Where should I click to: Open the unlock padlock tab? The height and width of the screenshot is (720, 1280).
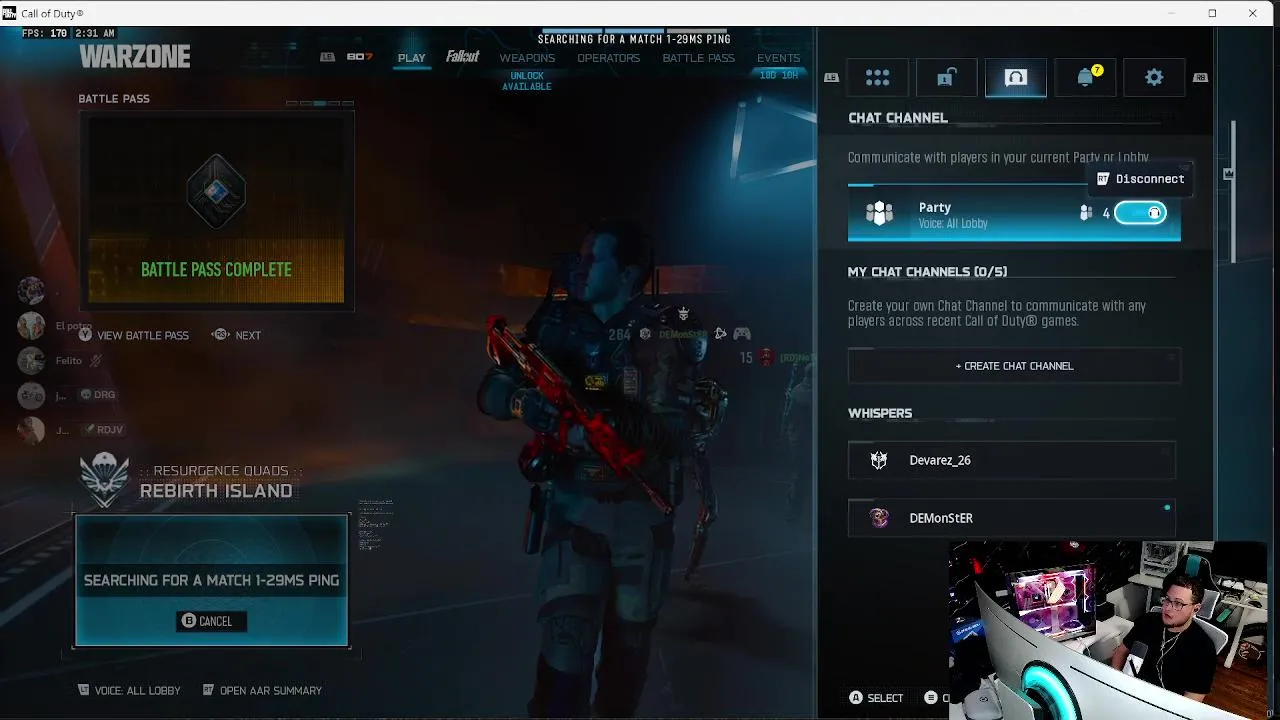[946, 78]
